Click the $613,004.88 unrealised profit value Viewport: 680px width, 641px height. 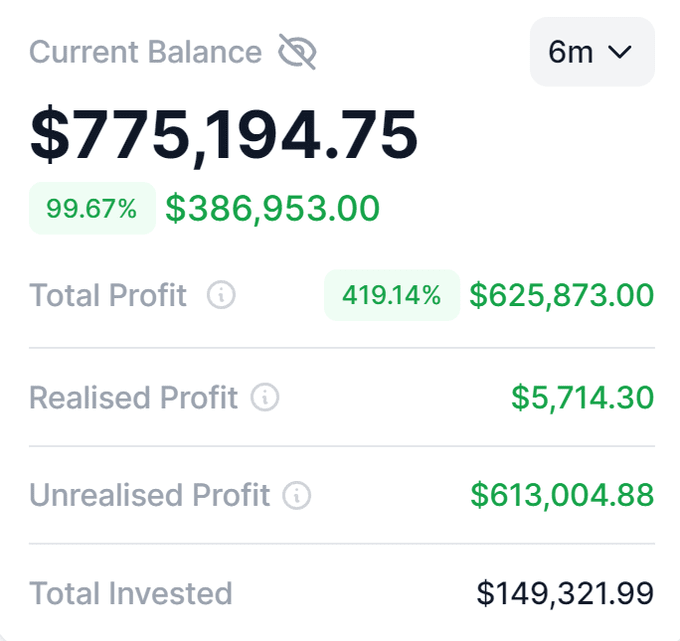(562, 495)
